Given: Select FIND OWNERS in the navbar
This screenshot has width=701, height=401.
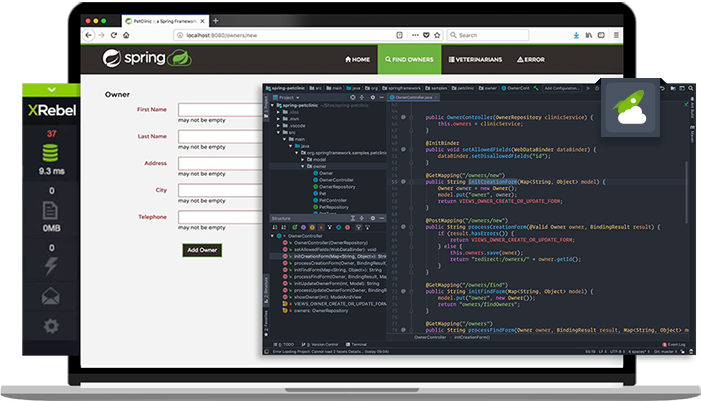Looking at the screenshot, I should click(410, 59).
